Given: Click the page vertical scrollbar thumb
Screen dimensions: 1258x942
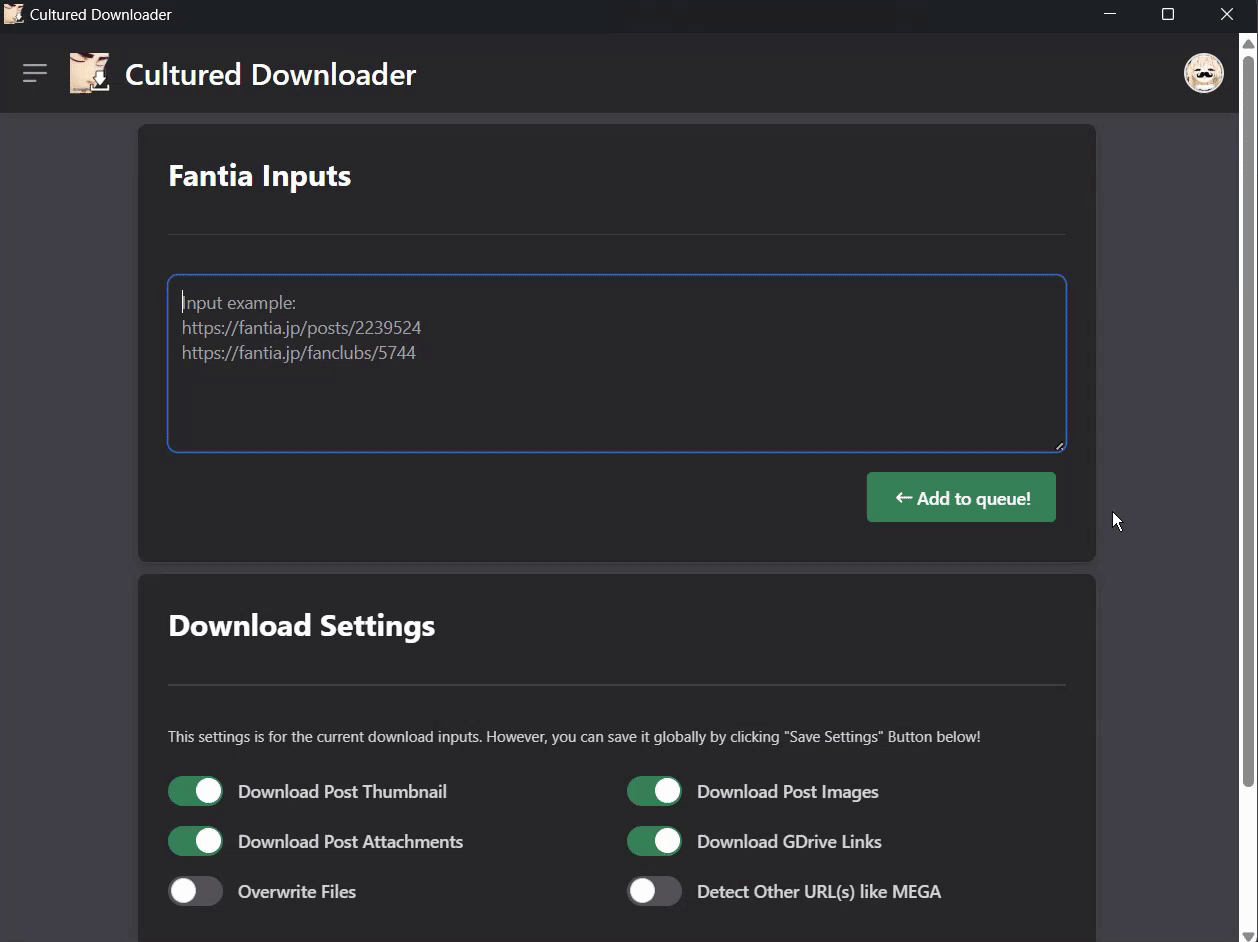Looking at the screenshot, I should (1248, 420).
